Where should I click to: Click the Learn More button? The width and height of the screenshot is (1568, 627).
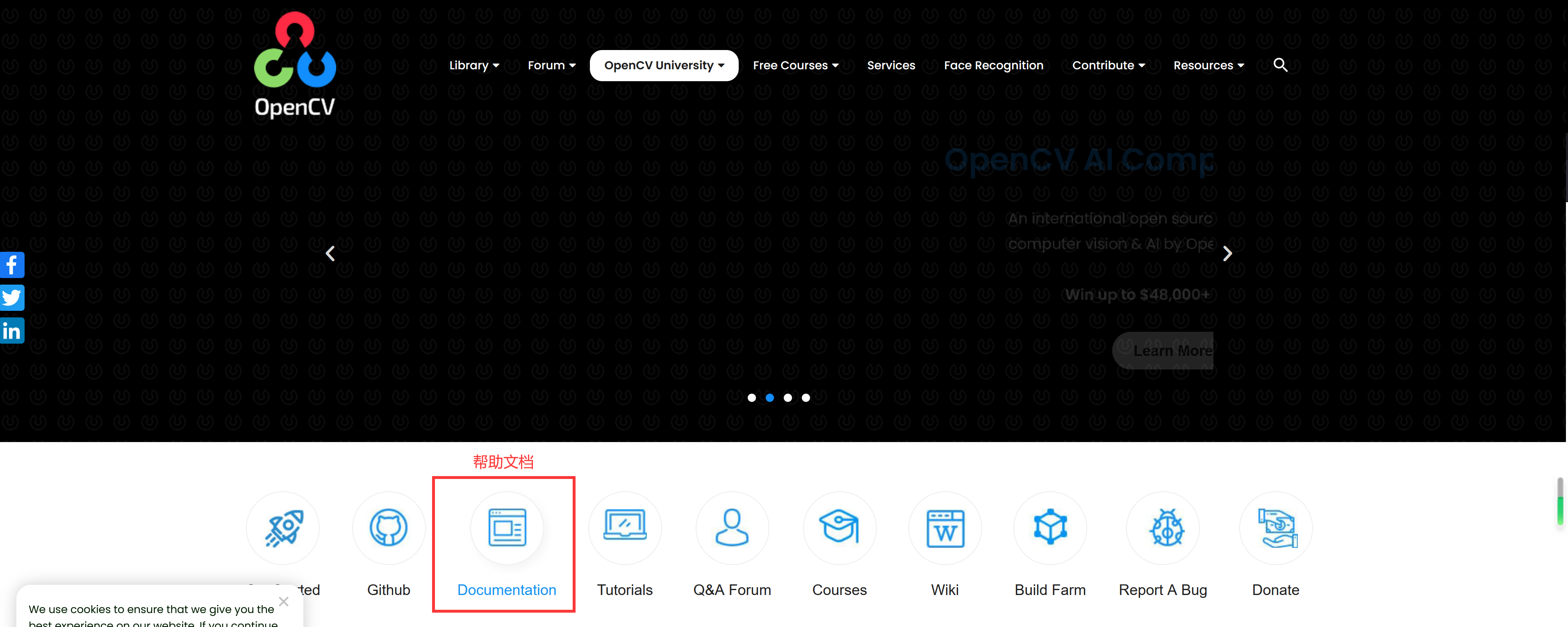pyautogui.click(x=1163, y=351)
